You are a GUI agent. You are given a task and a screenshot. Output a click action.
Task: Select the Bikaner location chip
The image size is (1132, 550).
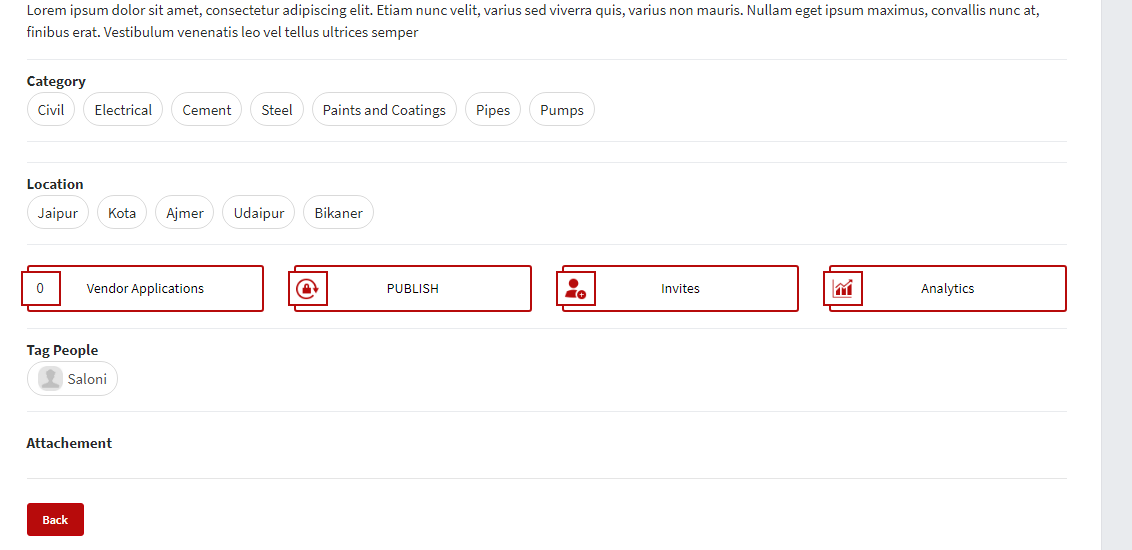pyautogui.click(x=338, y=213)
